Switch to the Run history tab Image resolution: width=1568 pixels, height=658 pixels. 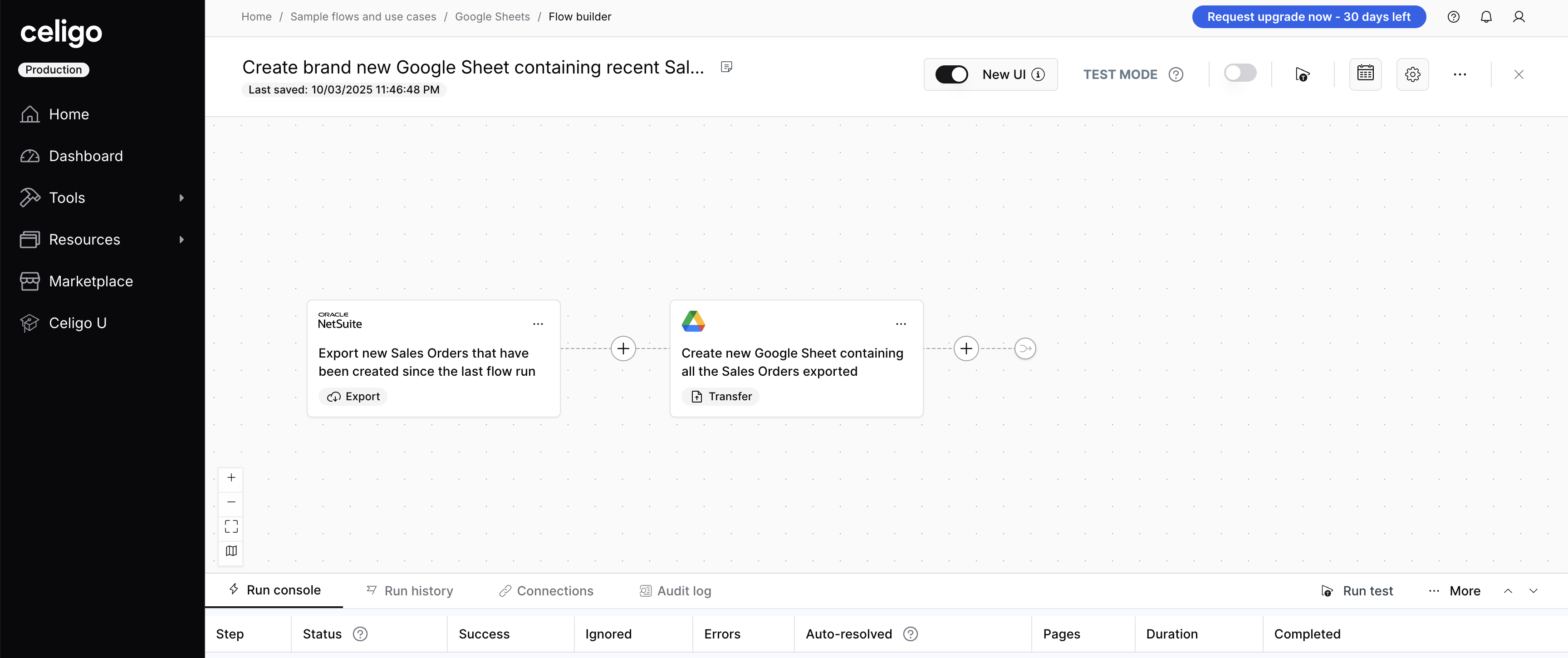(x=419, y=590)
